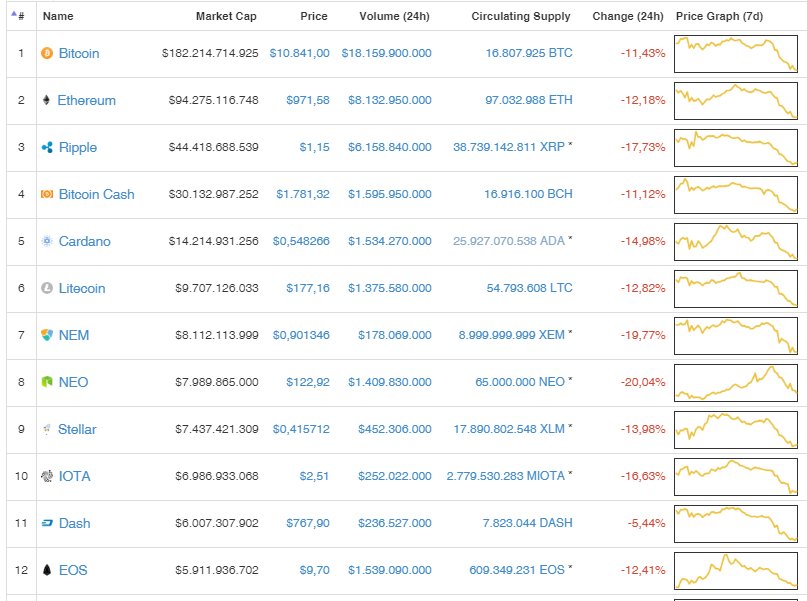This screenshot has height=601, width=807.
Task: Open the EOS name link
Action: click(x=73, y=570)
